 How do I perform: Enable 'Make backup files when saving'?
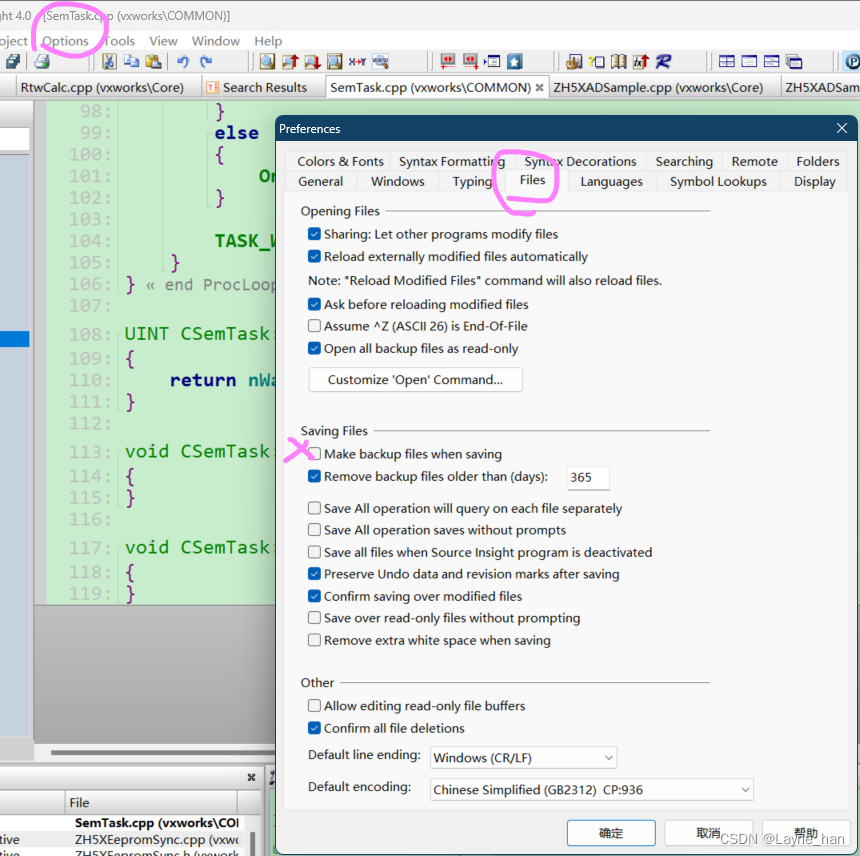click(x=314, y=452)
